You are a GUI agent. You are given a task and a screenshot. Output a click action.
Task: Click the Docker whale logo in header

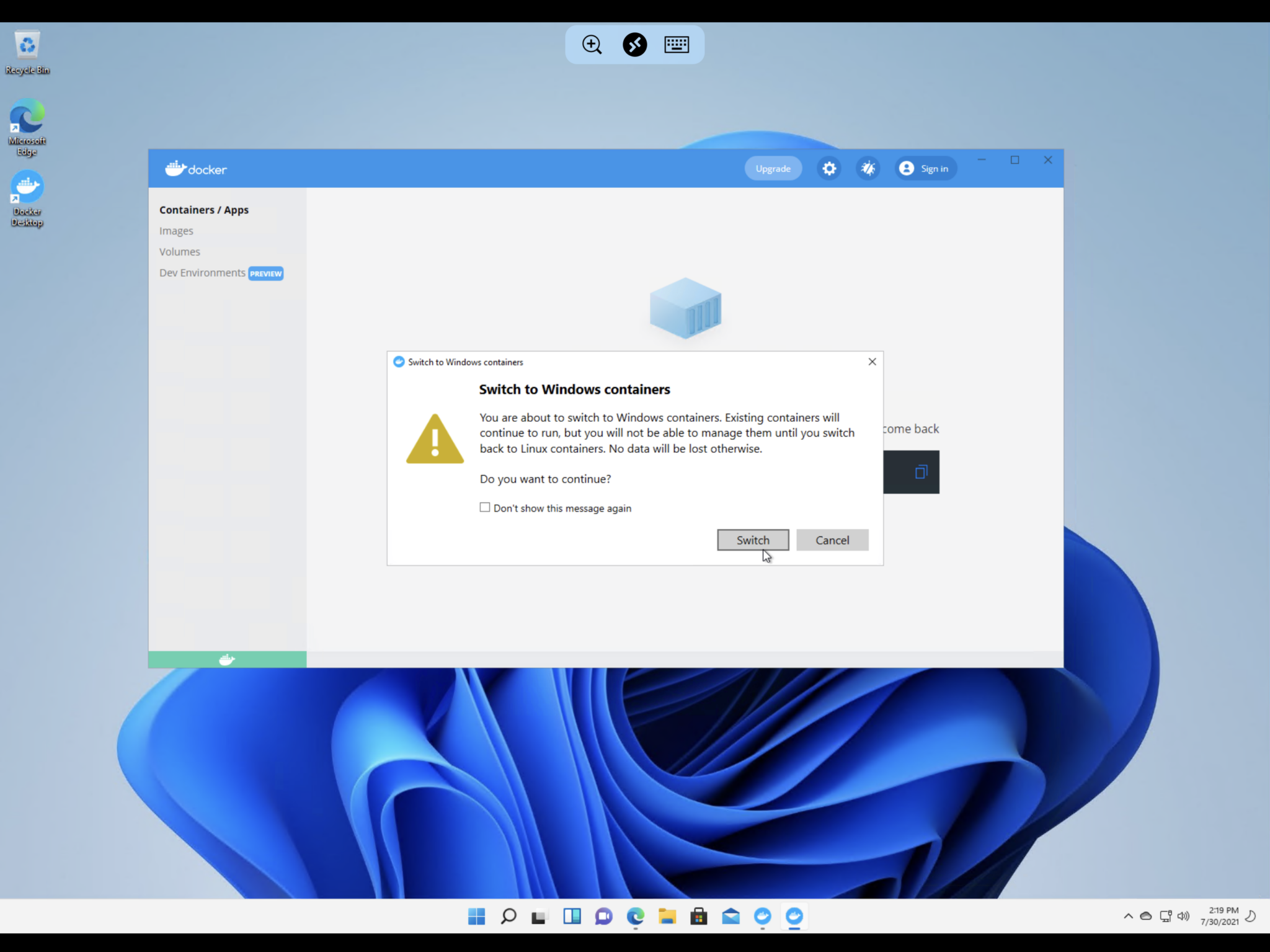pos(196,168)
